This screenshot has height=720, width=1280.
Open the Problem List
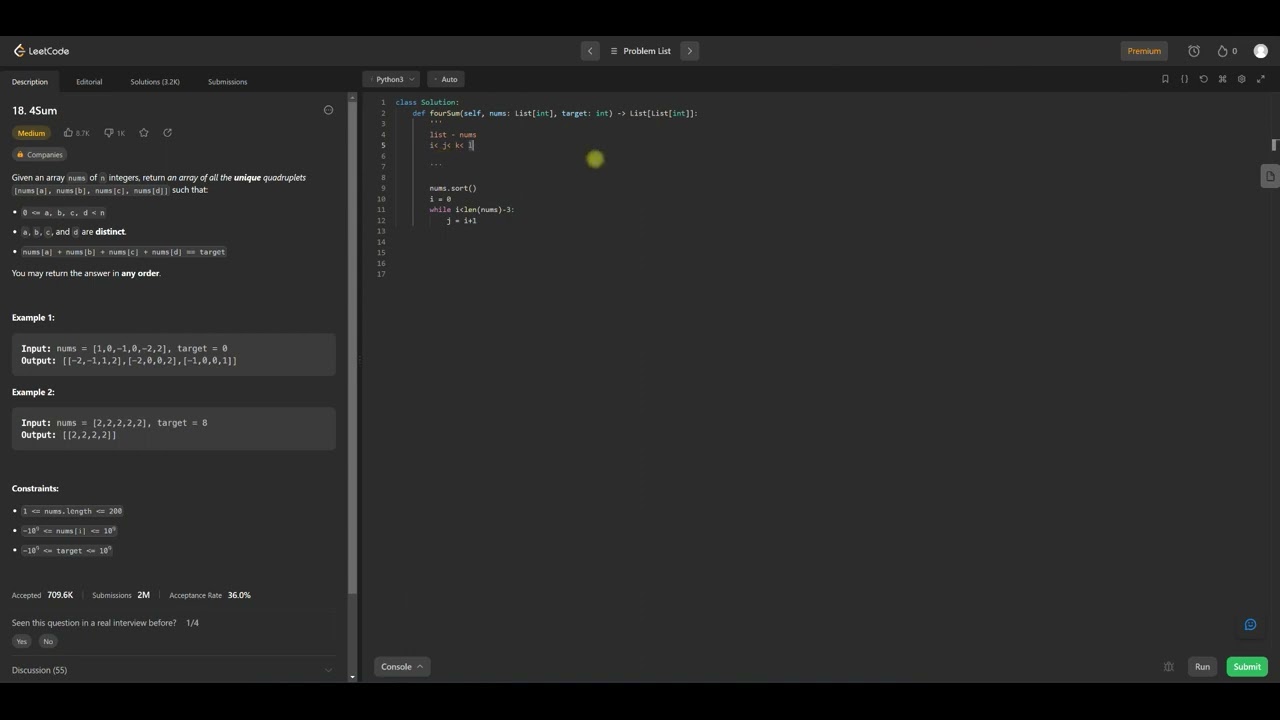pos(640,51)
